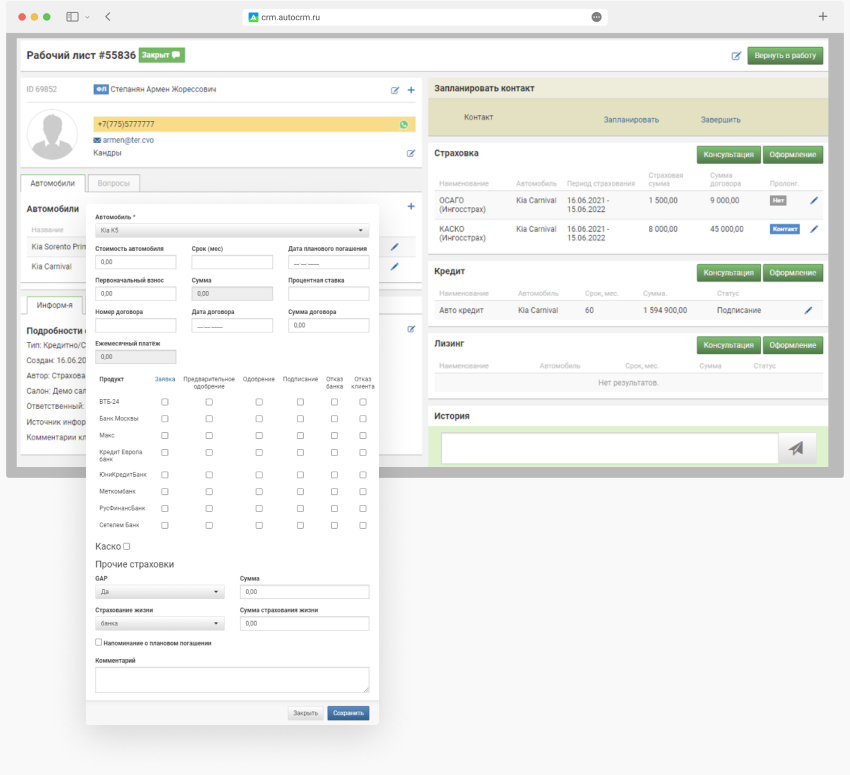Open Страхование жизни dropdown

159,623
